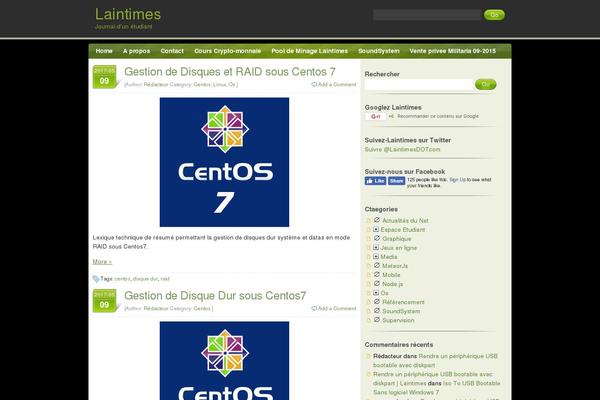Viewport: 600px width, 400px height.
Task: Click raid tag link
Action: point(165,279)
